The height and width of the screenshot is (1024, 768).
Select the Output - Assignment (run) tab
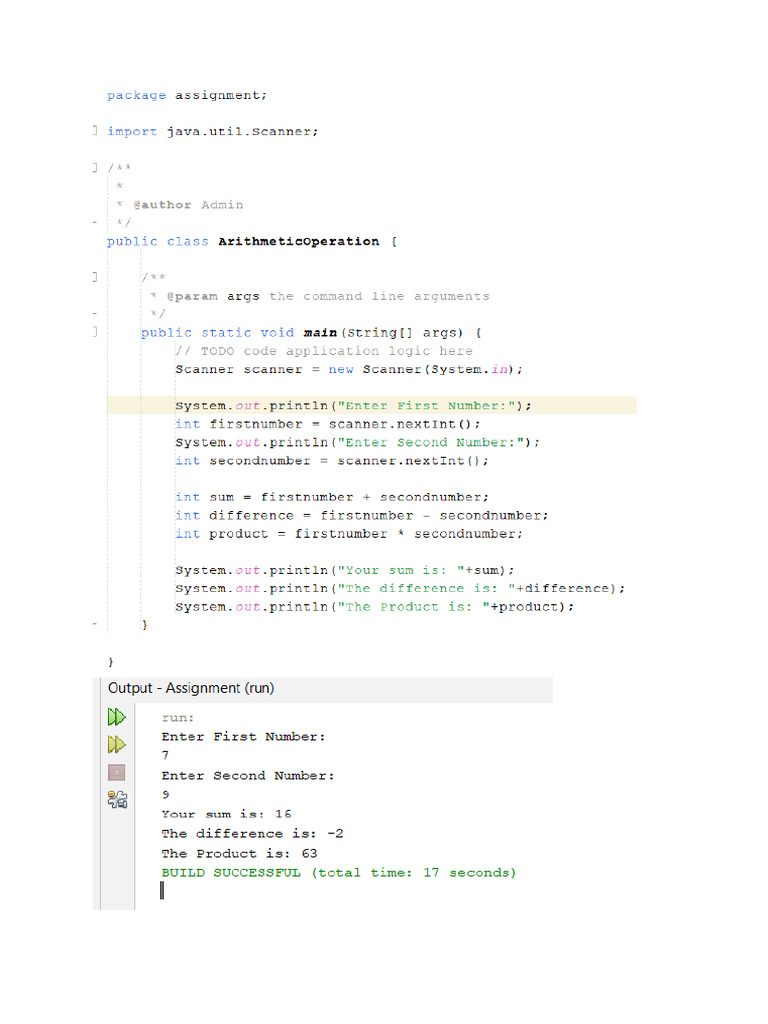coord(191,688)
